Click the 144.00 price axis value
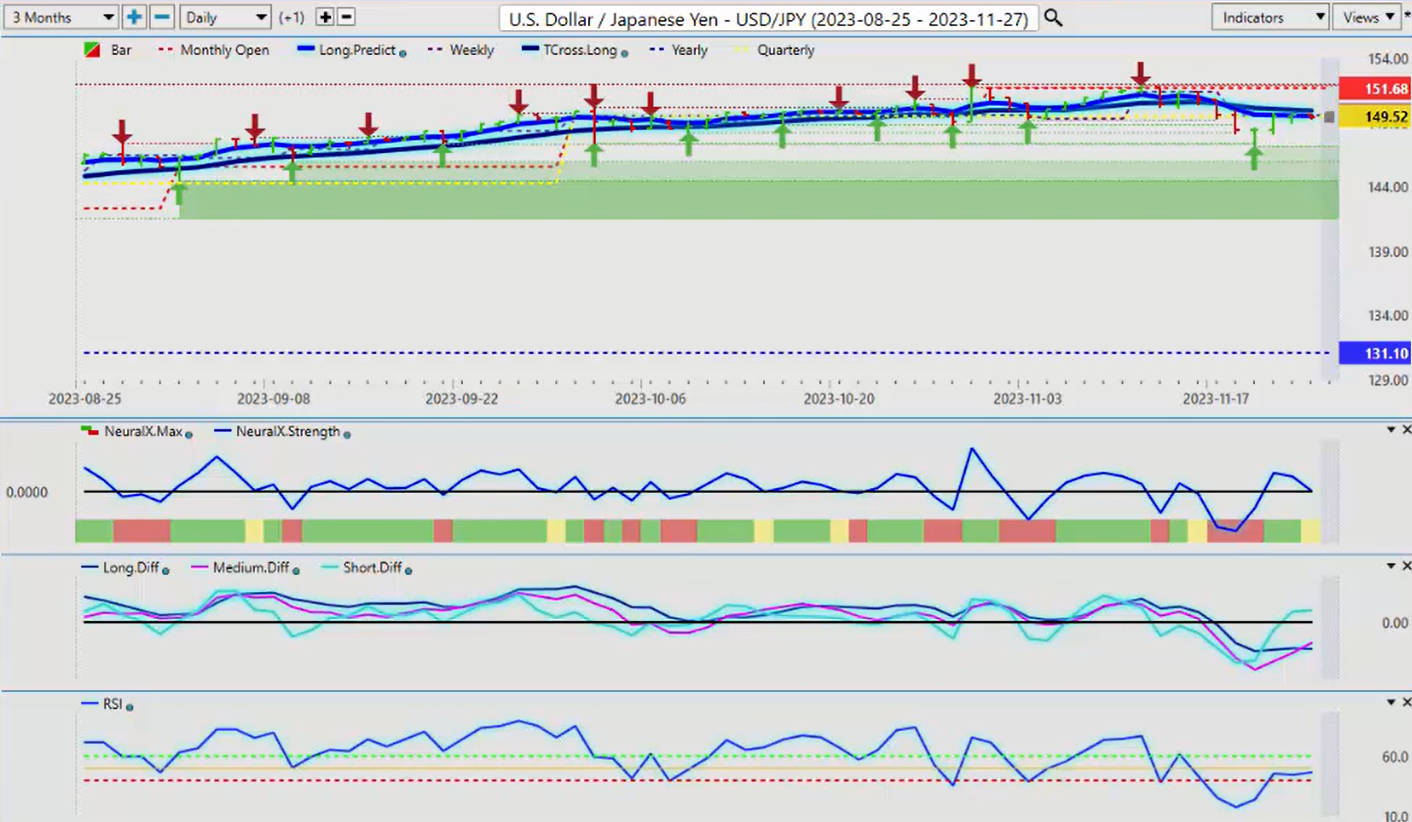 point(1390,188)
